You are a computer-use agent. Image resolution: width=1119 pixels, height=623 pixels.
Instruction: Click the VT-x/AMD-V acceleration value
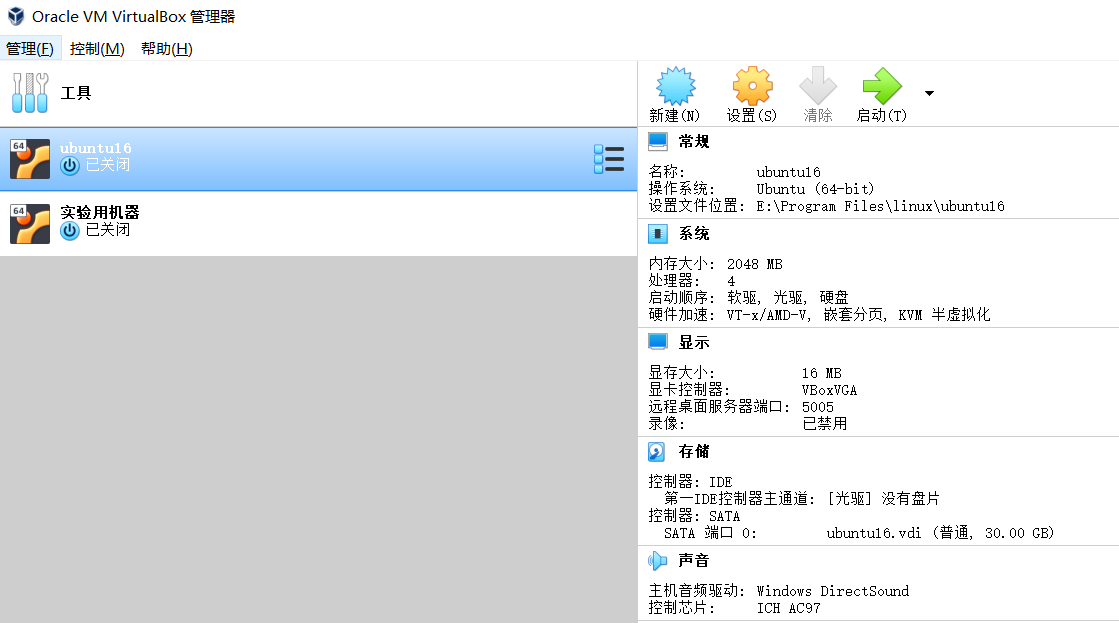point(859,315)
